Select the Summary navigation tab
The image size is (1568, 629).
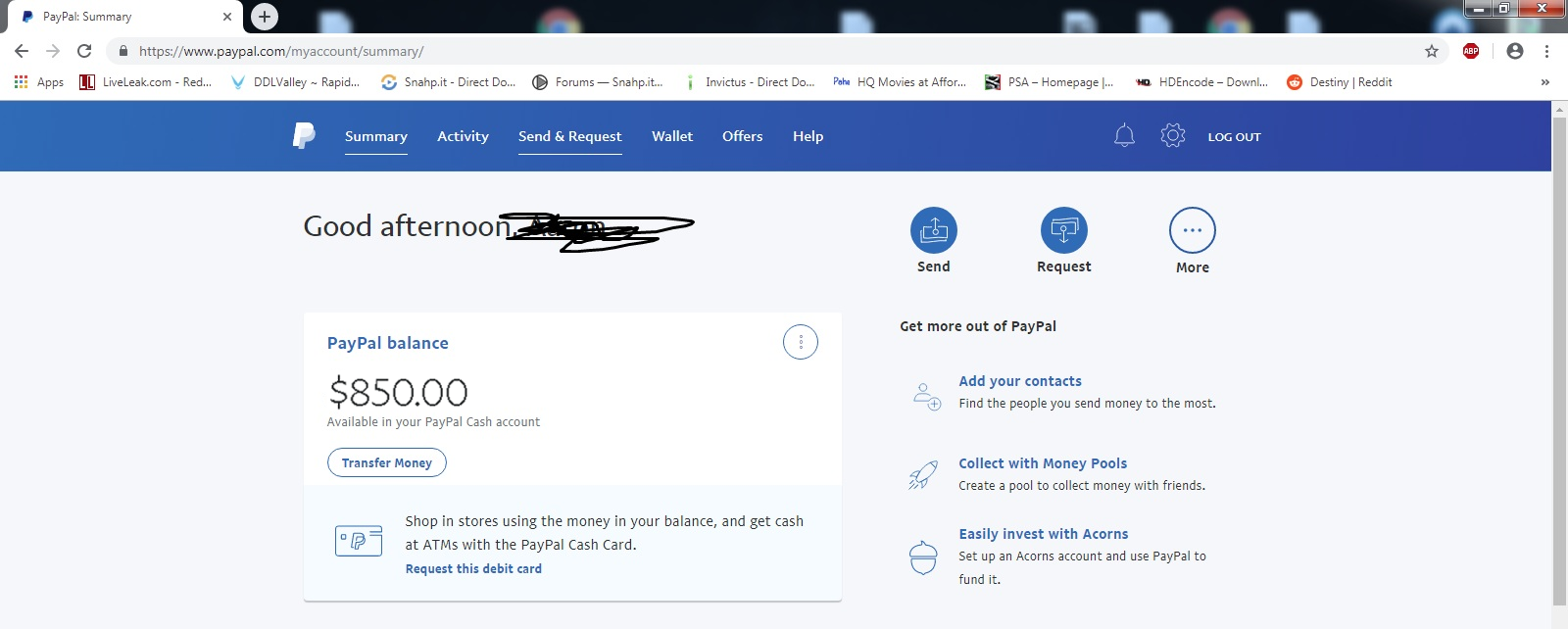376,136
